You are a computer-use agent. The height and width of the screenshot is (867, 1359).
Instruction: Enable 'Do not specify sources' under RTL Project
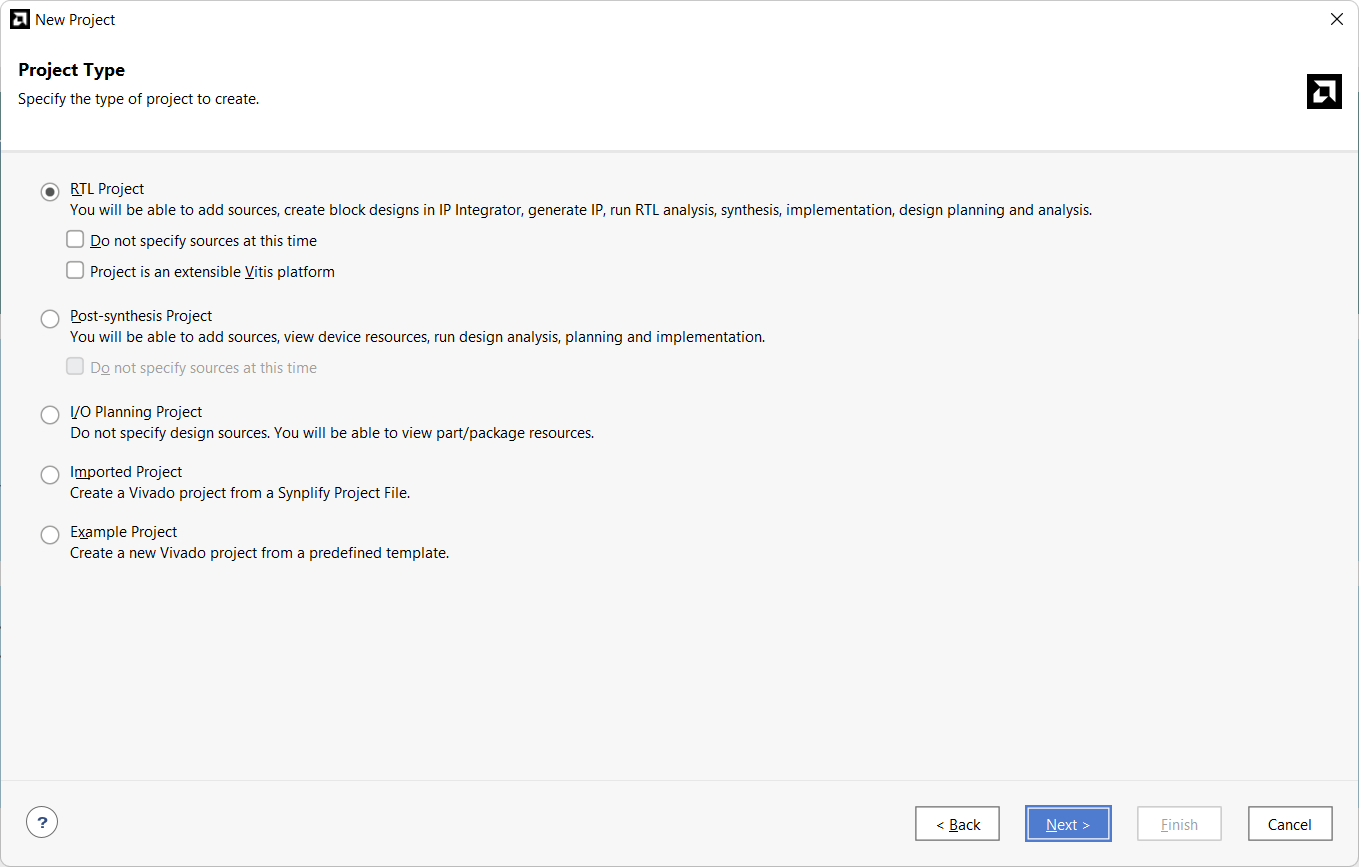pos(75,240)
